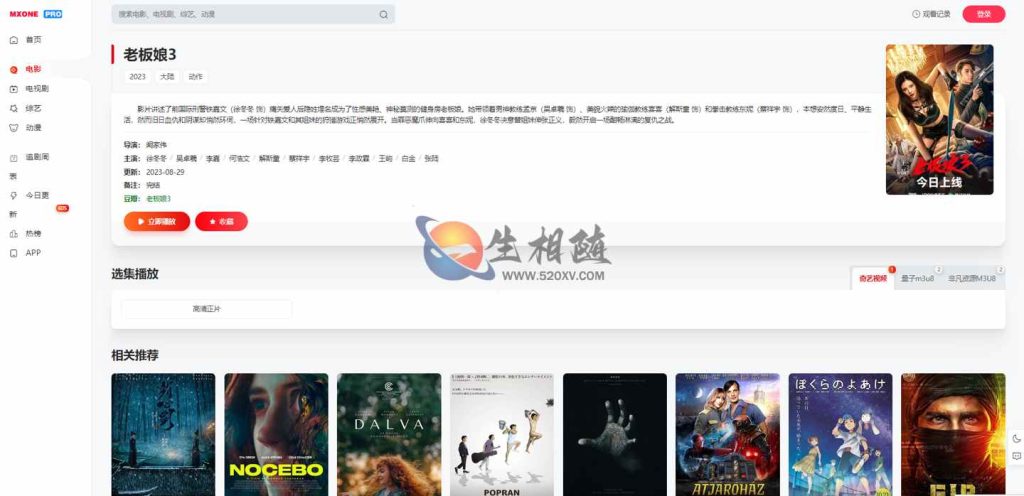Open the ATJAROHAZ recommended poster

pos(728,435)
